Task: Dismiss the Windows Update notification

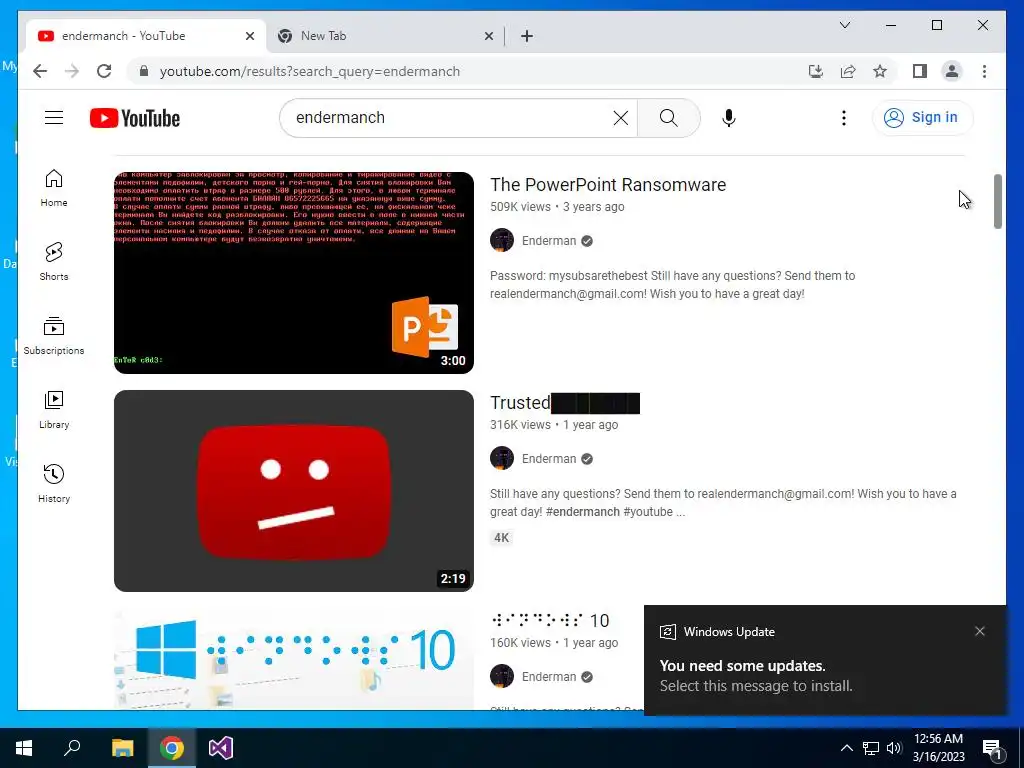Action: (x=980, y=631)
